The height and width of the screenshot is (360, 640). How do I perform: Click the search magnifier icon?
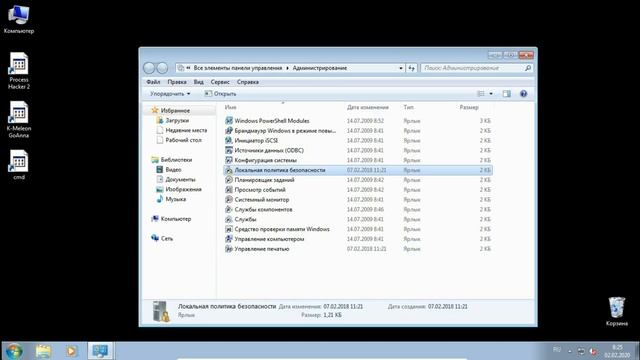(x=528, y=68)
